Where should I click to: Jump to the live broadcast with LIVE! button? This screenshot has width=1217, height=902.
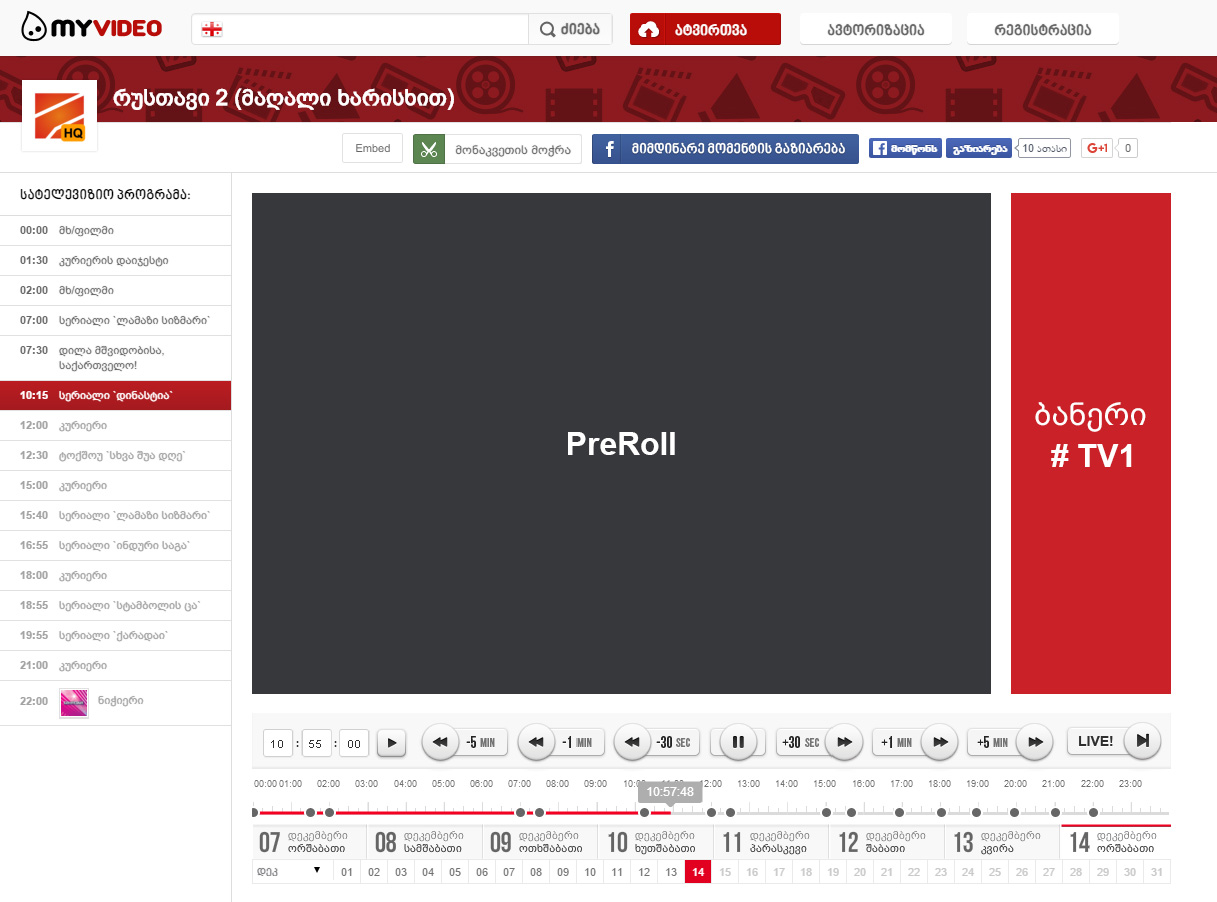pos(1112,741)
